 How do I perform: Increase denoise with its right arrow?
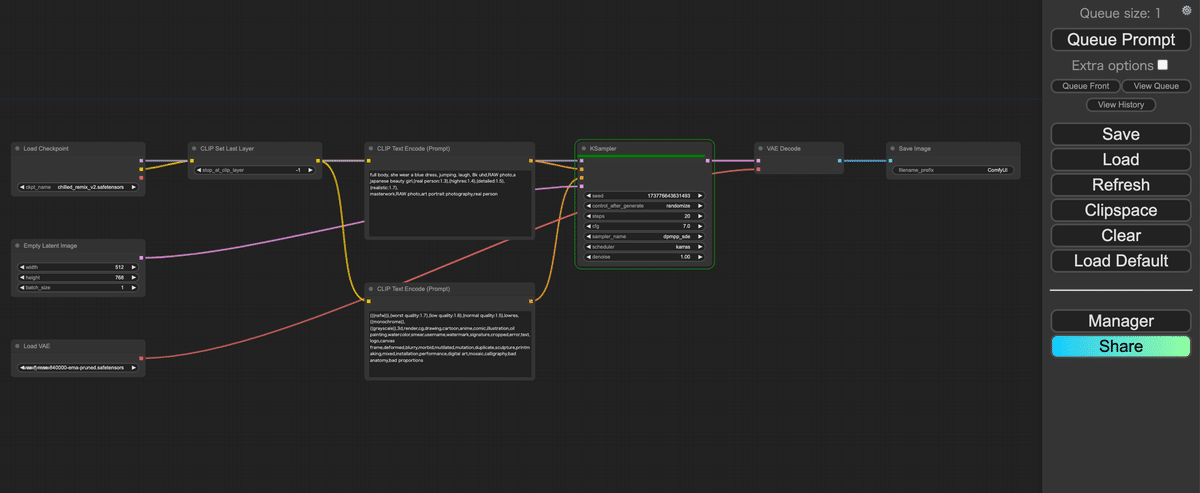pyautogui.click(x=700, y=257)
